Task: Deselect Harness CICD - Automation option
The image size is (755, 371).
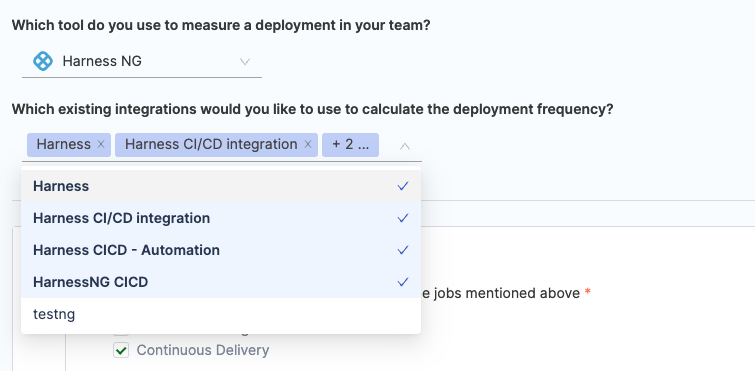Action: point(221,250)
